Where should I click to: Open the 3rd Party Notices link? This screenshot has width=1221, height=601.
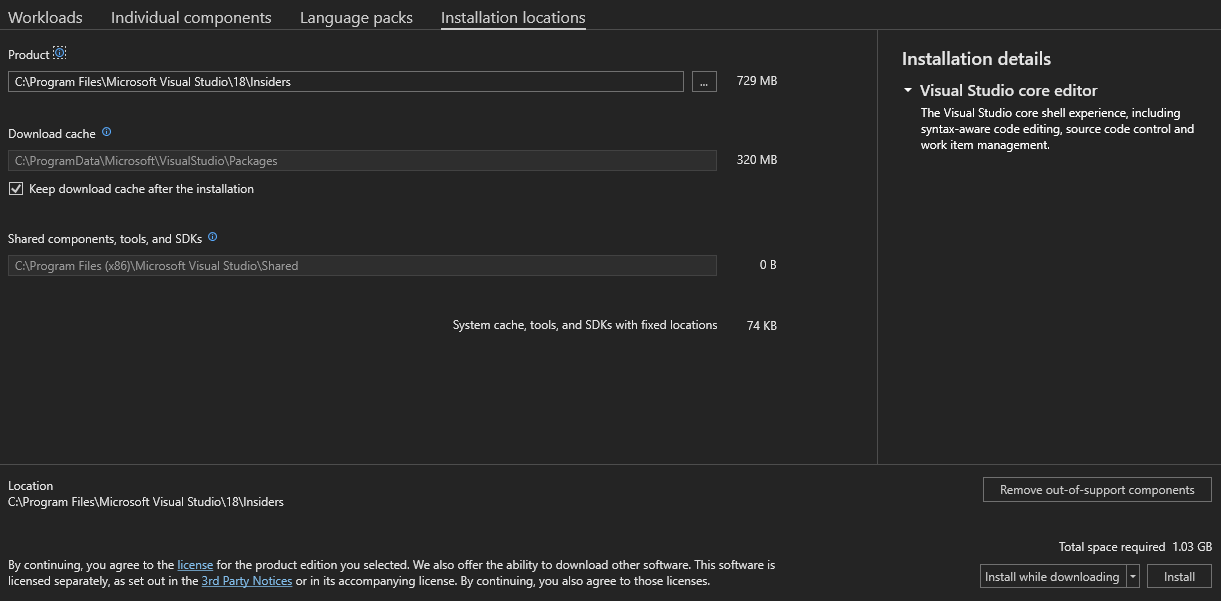point(246,580)
